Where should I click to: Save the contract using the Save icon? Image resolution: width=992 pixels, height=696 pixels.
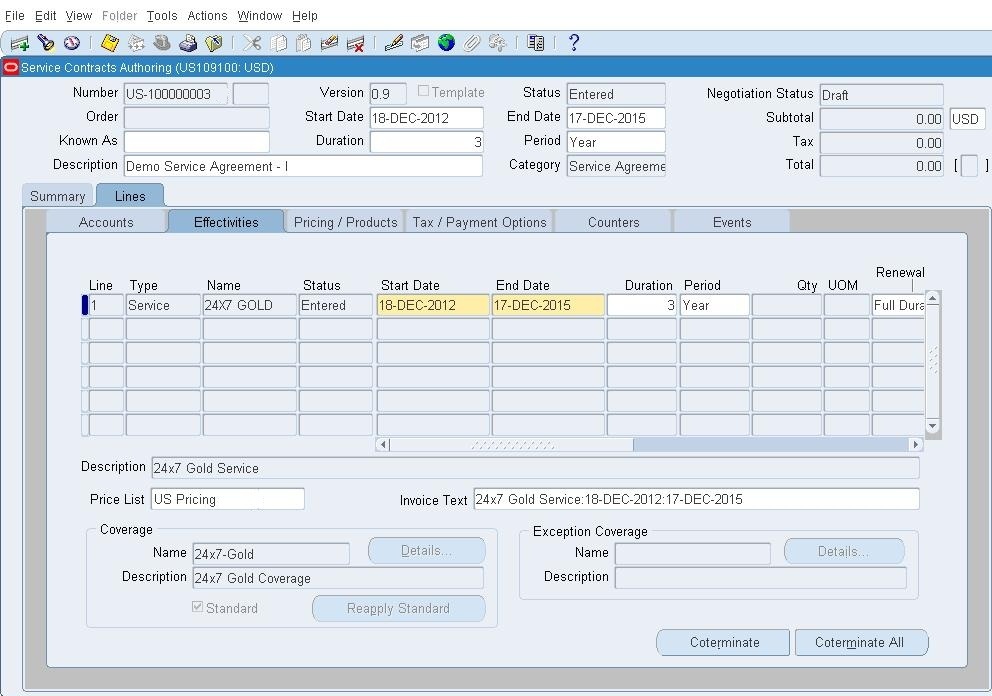[110, 42]
